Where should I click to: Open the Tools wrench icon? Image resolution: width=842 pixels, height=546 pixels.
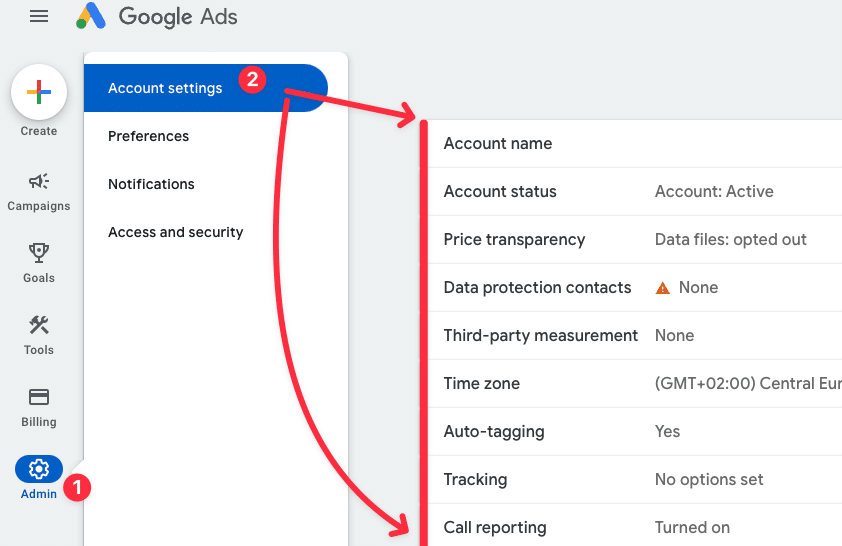(x=39, y=325)
